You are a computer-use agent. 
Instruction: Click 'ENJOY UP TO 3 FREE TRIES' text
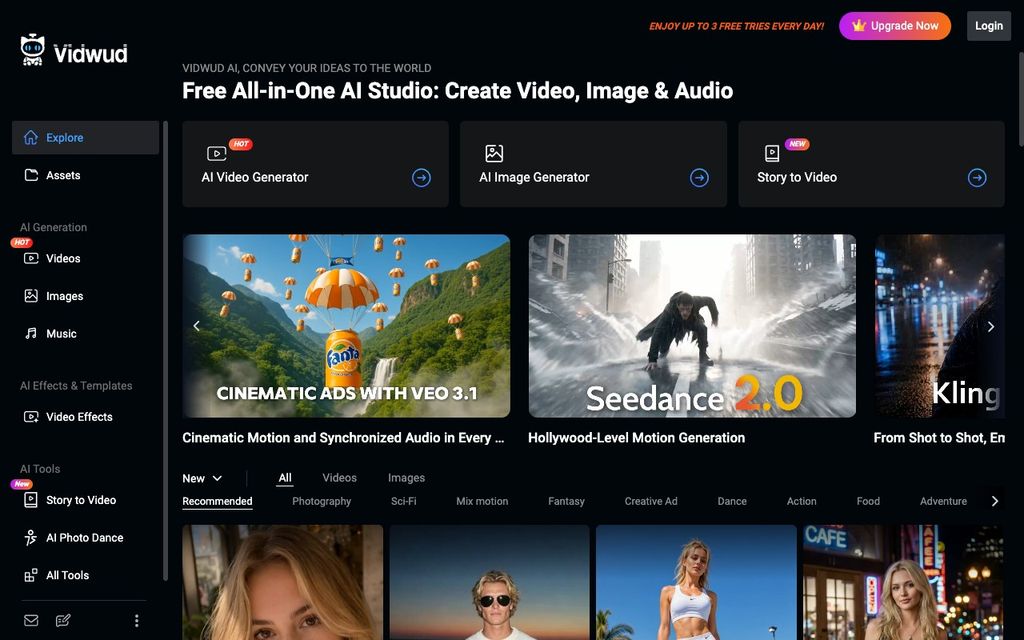(737, 26)
